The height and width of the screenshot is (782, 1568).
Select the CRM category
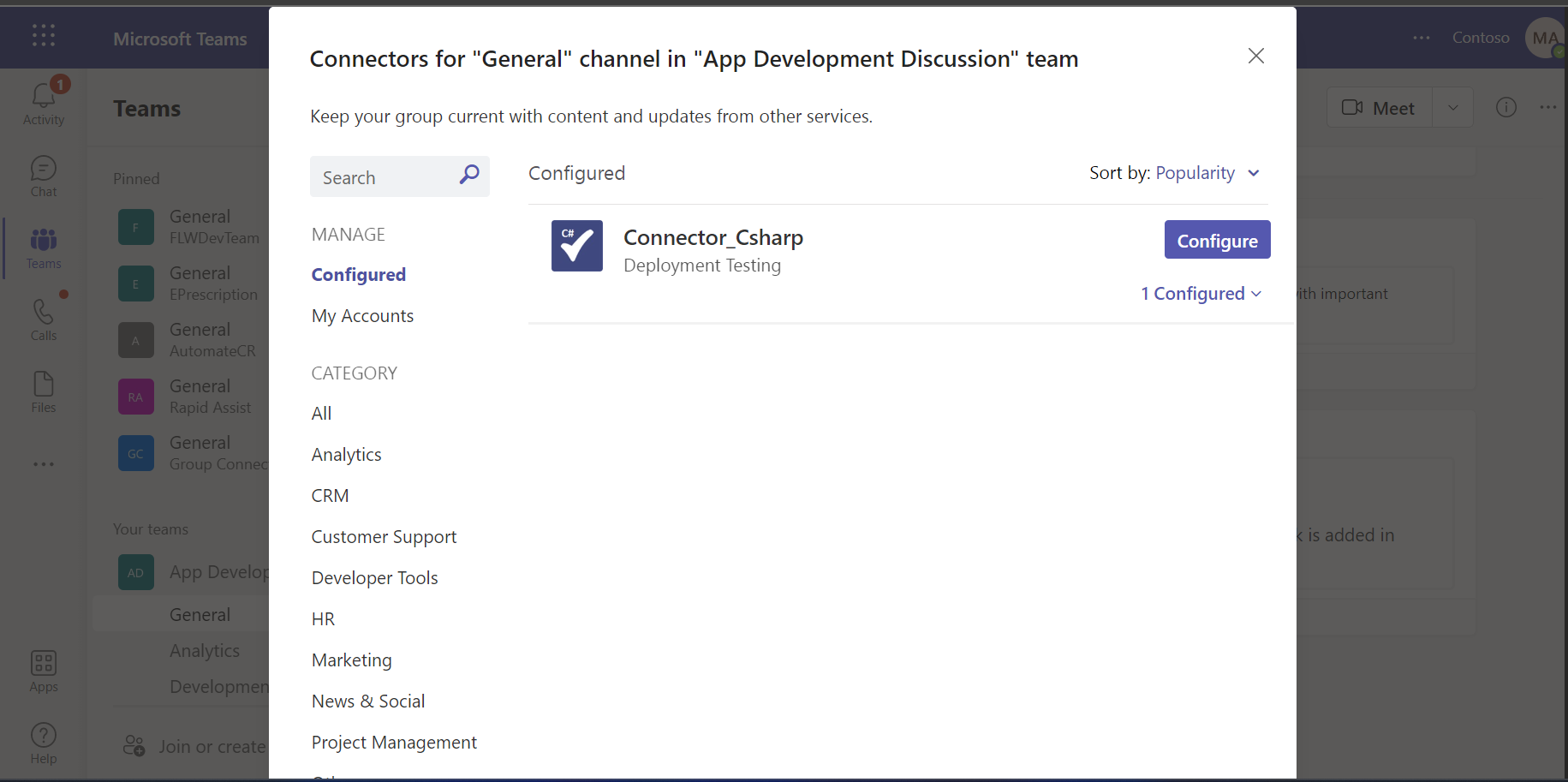(x=331, y=496)
